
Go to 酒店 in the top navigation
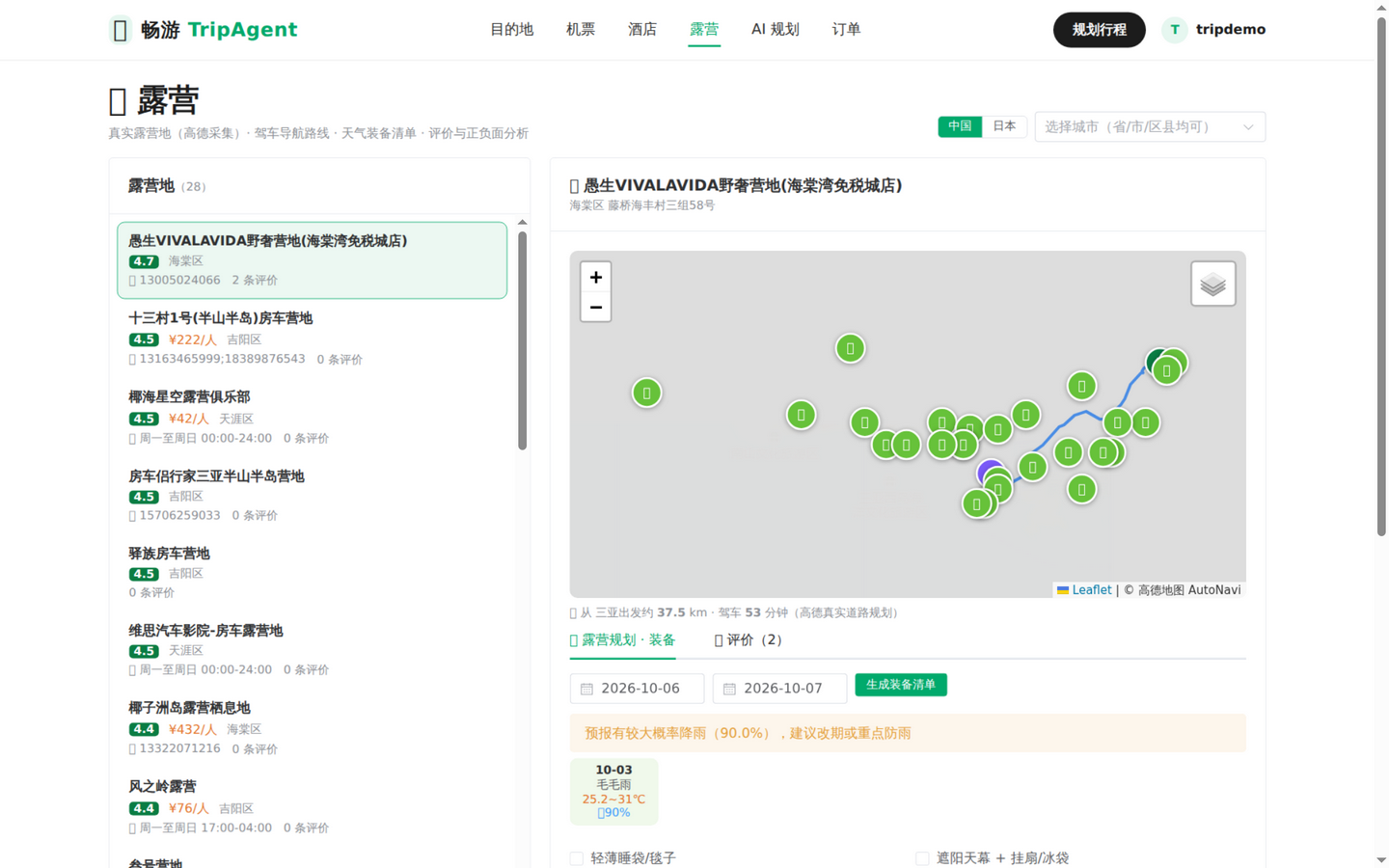[642, 30]
